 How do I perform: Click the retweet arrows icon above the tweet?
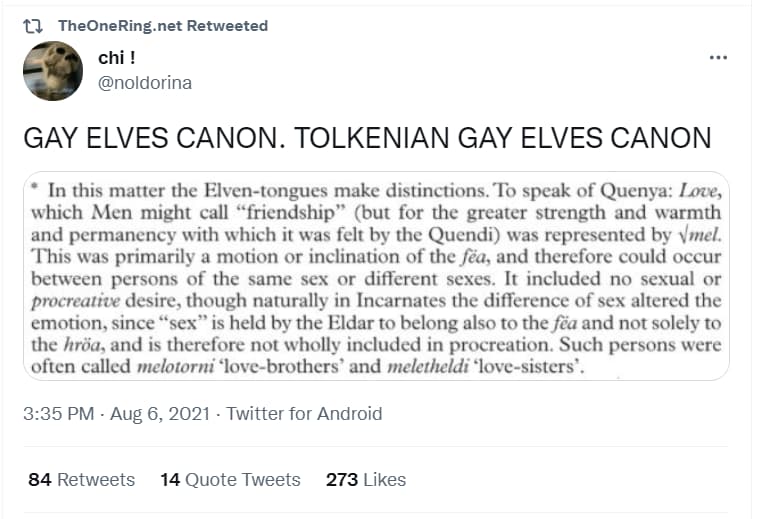33,26
